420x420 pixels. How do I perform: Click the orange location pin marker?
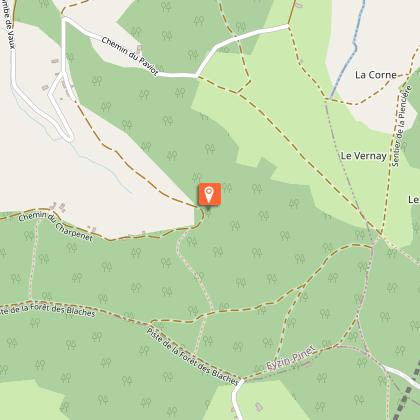coord(209,194)
